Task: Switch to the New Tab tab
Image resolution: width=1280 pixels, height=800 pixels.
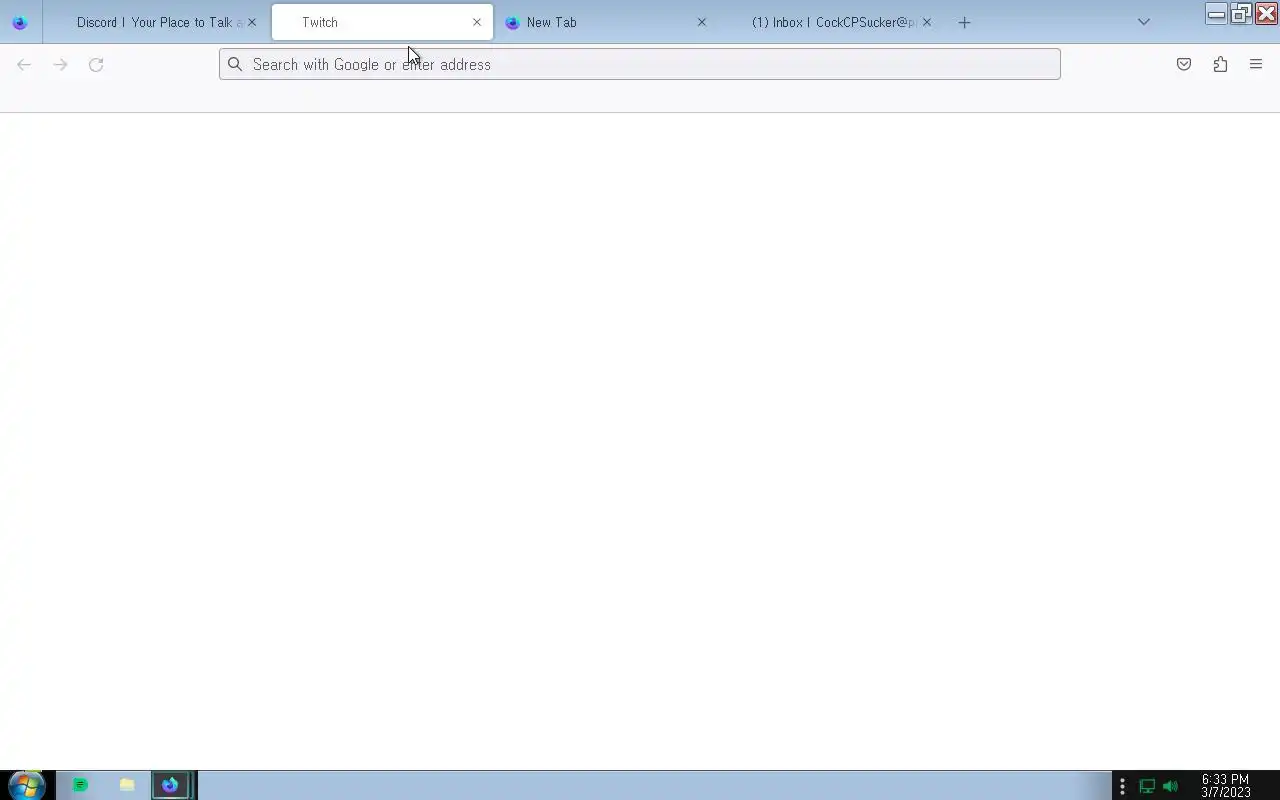Action: click(x=607, y=22)
